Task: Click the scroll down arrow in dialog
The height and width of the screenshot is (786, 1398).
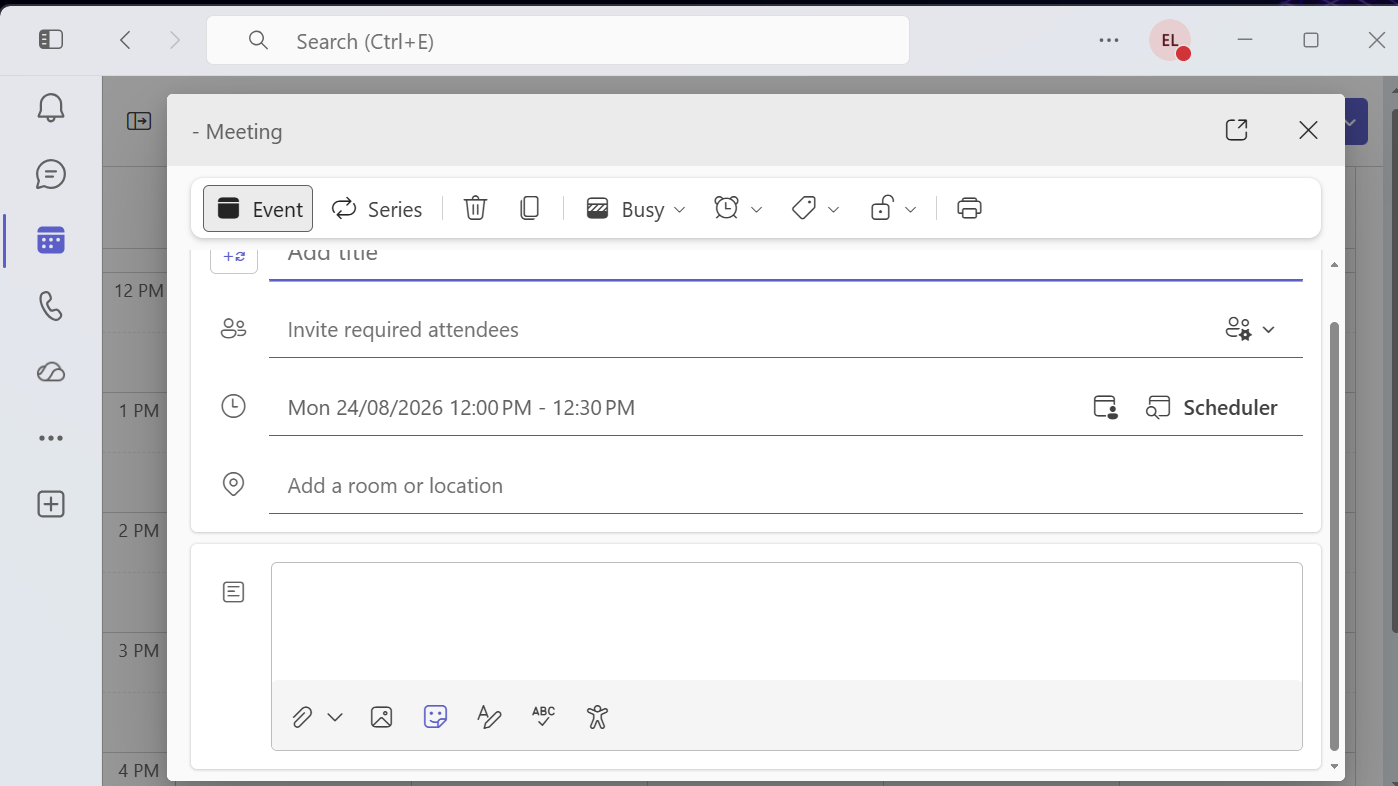Action: pyautogui.click(x=1334, y=767)
